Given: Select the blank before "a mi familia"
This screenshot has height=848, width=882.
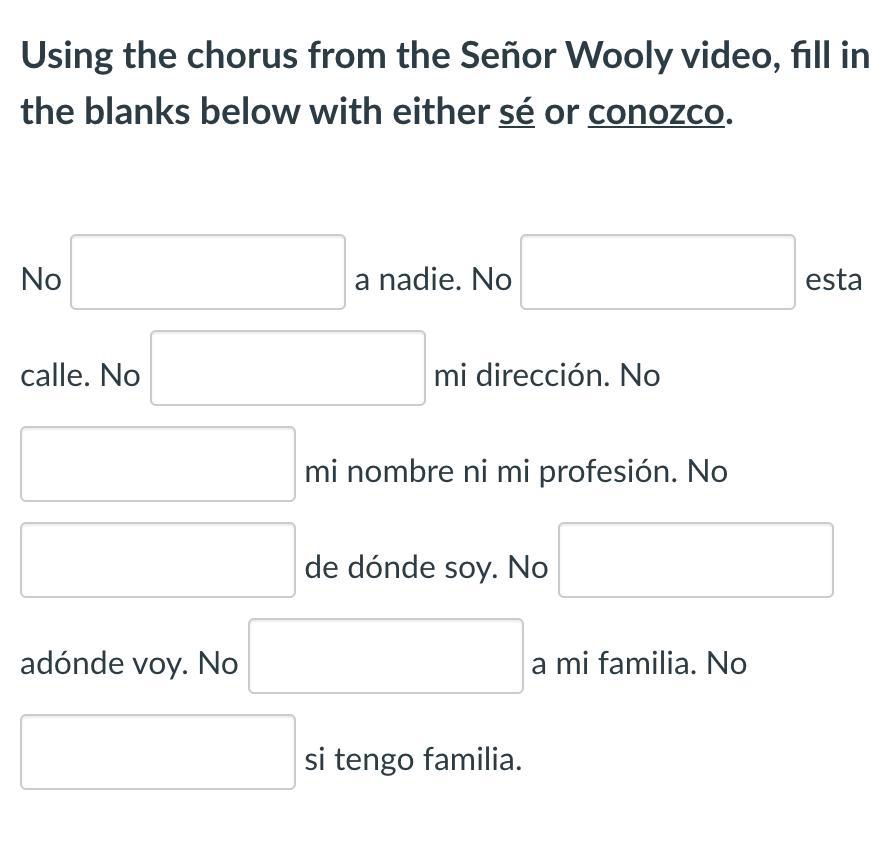Looking at the screenshot, I should [386, 656].
